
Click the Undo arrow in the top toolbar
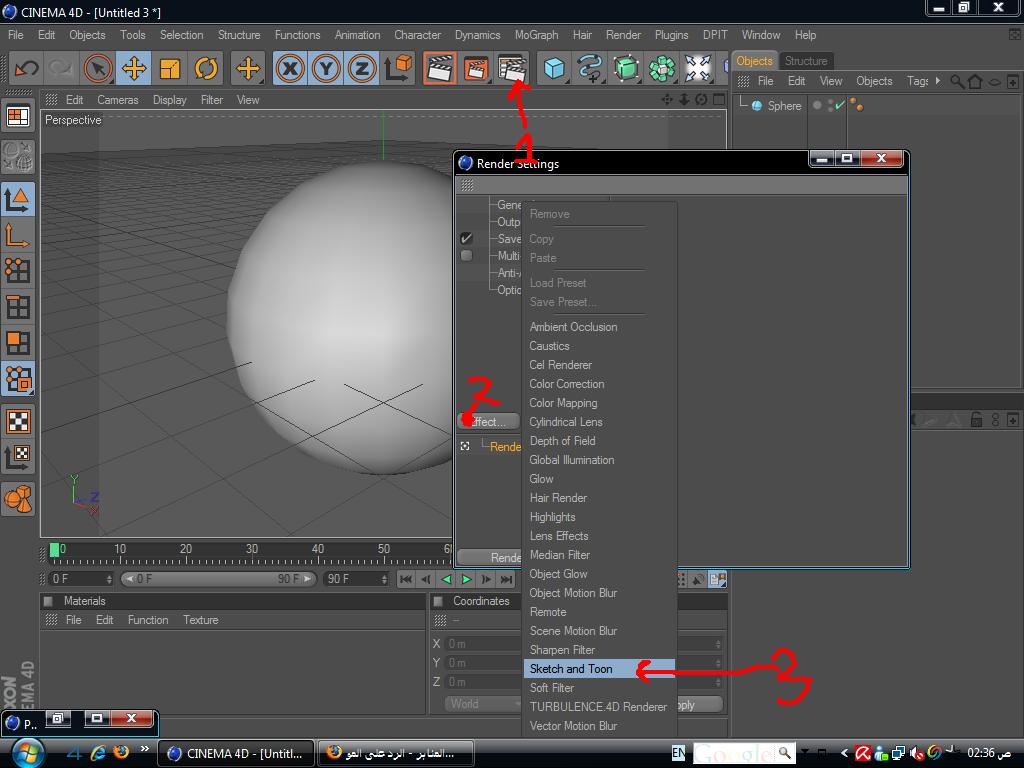26,68
